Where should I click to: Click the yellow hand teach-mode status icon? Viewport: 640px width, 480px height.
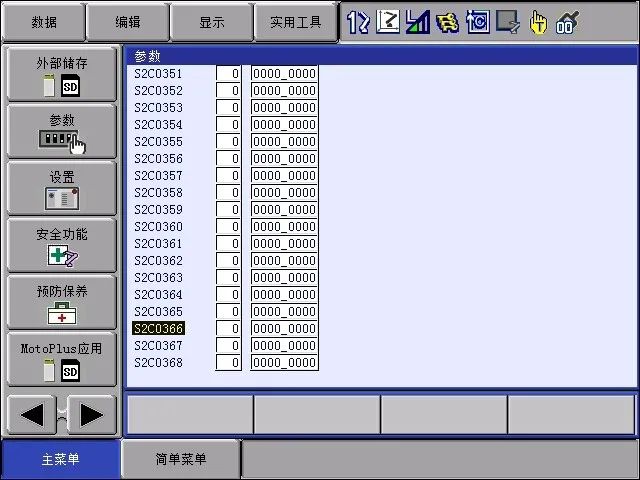539,22
